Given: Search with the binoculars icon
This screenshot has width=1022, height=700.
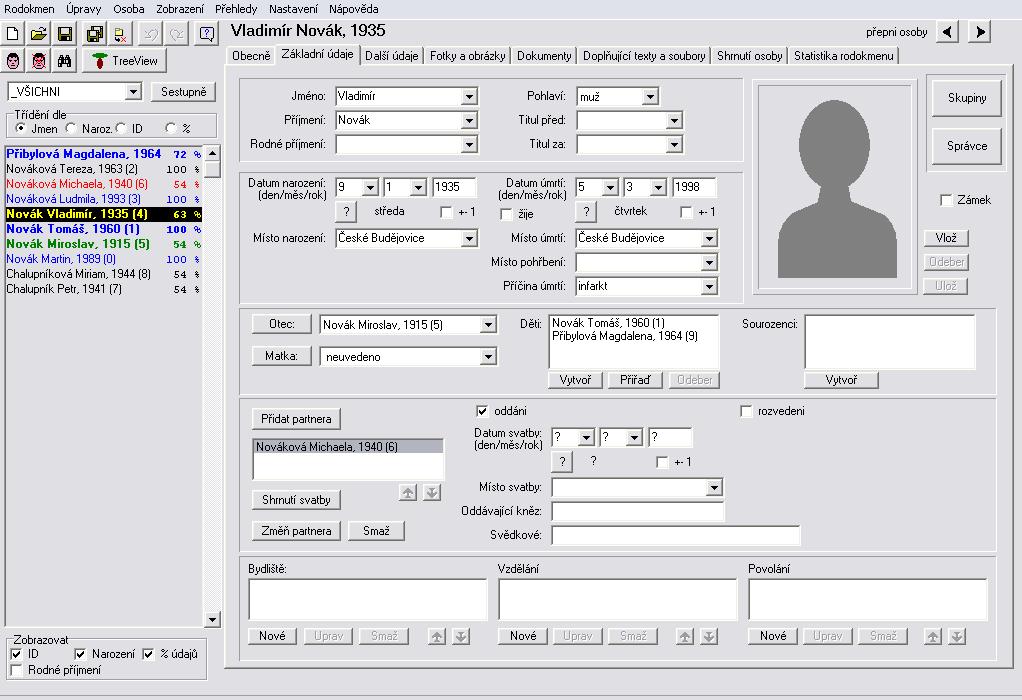Looking at the screenshot, I should click(64, 61).
